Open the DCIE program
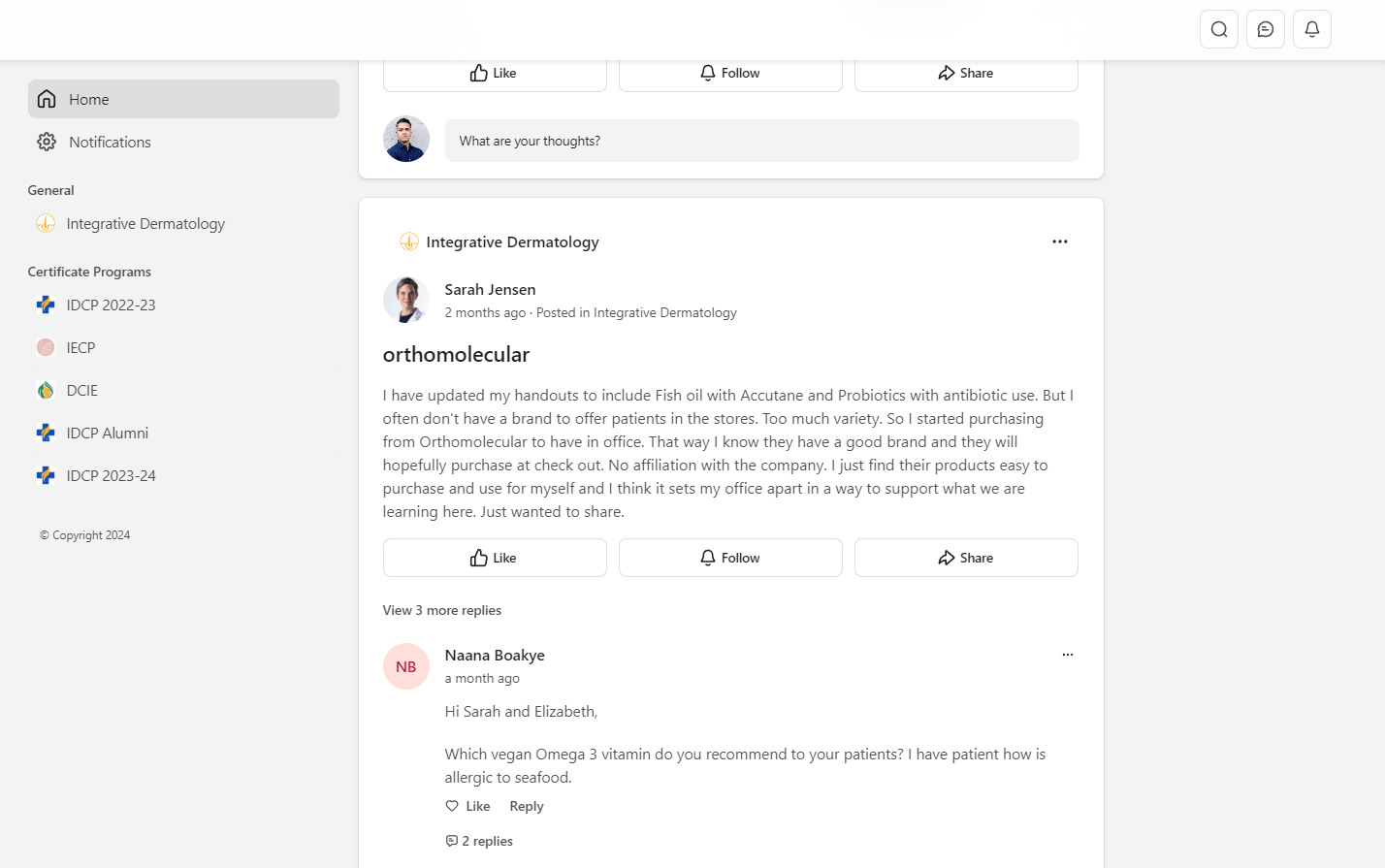 click(82, 390)
